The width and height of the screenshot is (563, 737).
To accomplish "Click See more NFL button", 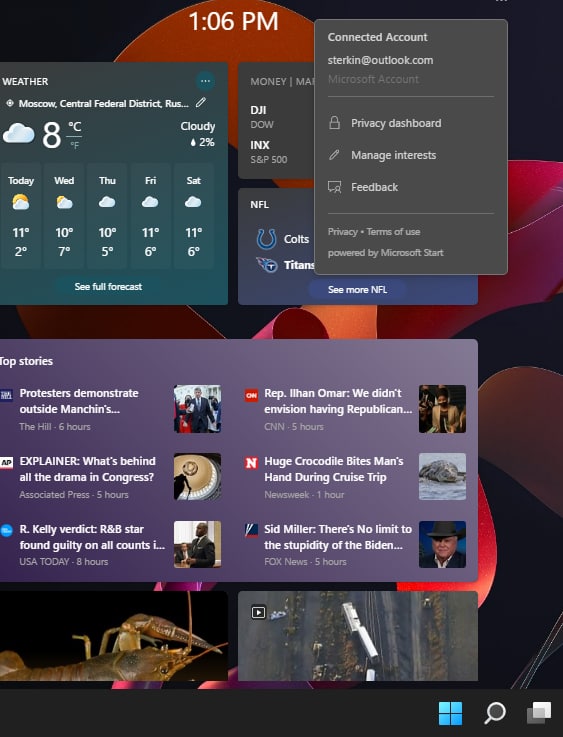I will point(357,290).
